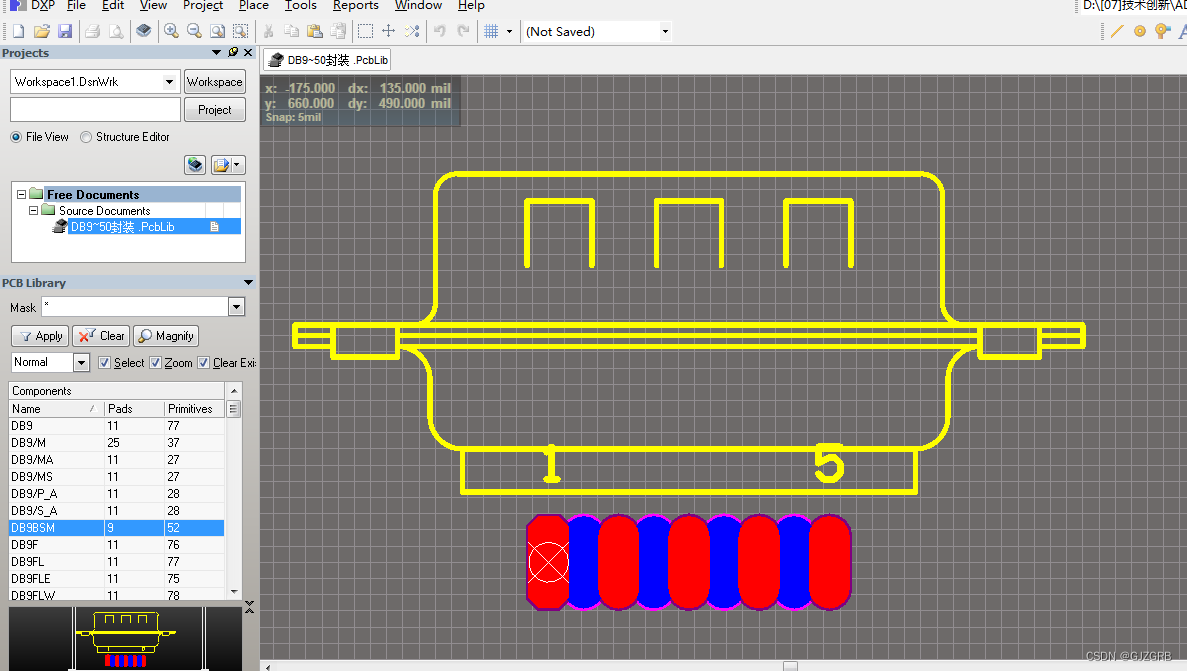This screenshot has width=1187, height=671.
Task: Click the Grid settings icon
Action: (x=491, y=31)
